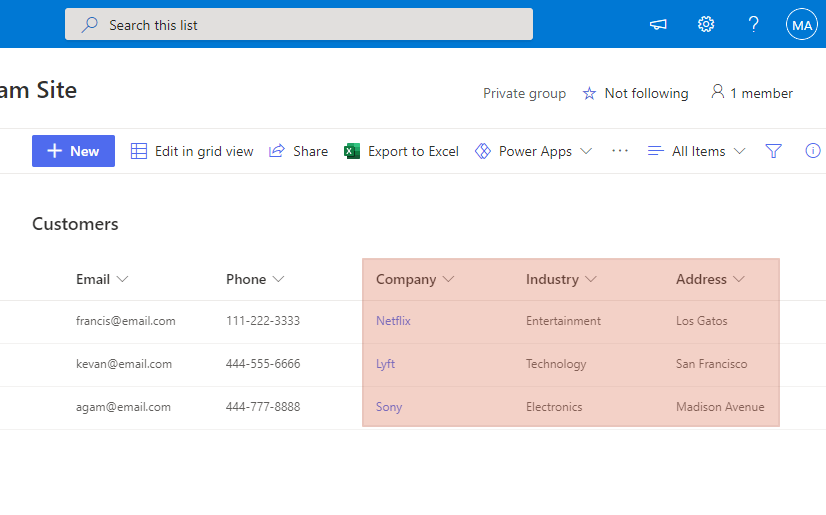Open the Netflix company link
Screen dimensions: 826x515
coord(393,321)
